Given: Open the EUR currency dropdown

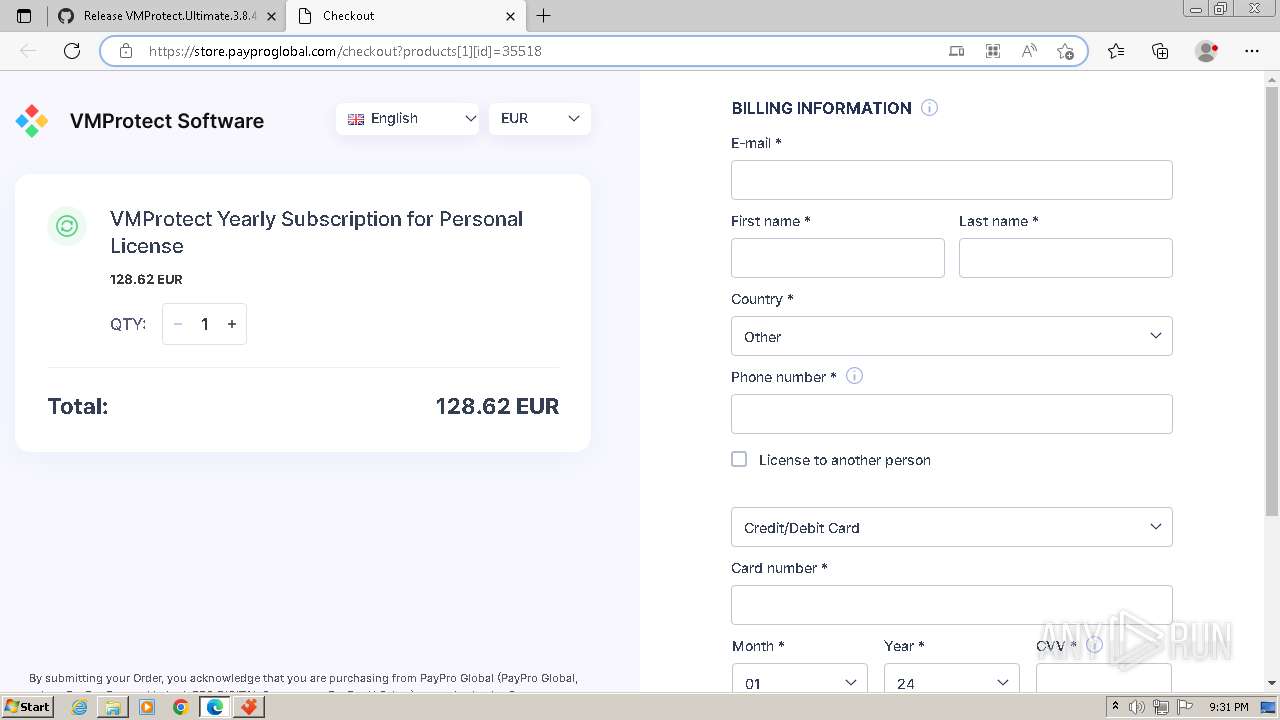Looking at the screenshot, I should [x=540, y=118].
